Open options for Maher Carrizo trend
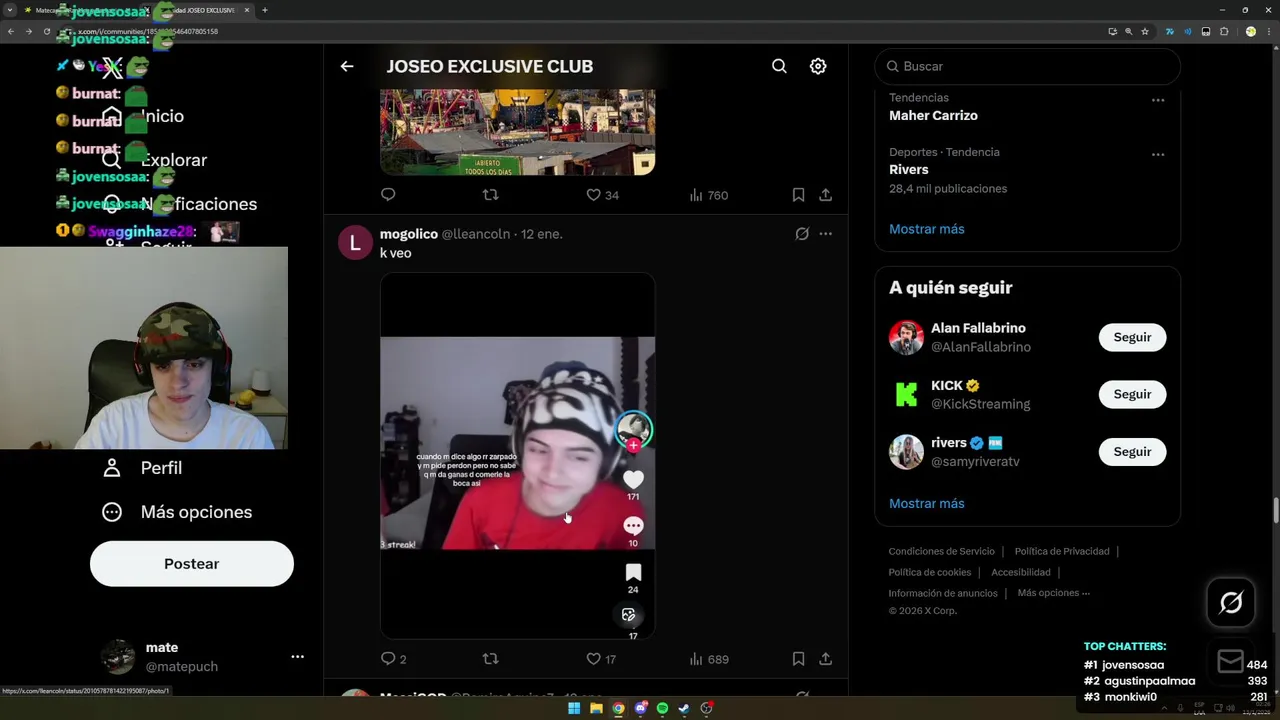This screenshot has width=1280, height=720. click(1158, 100)
